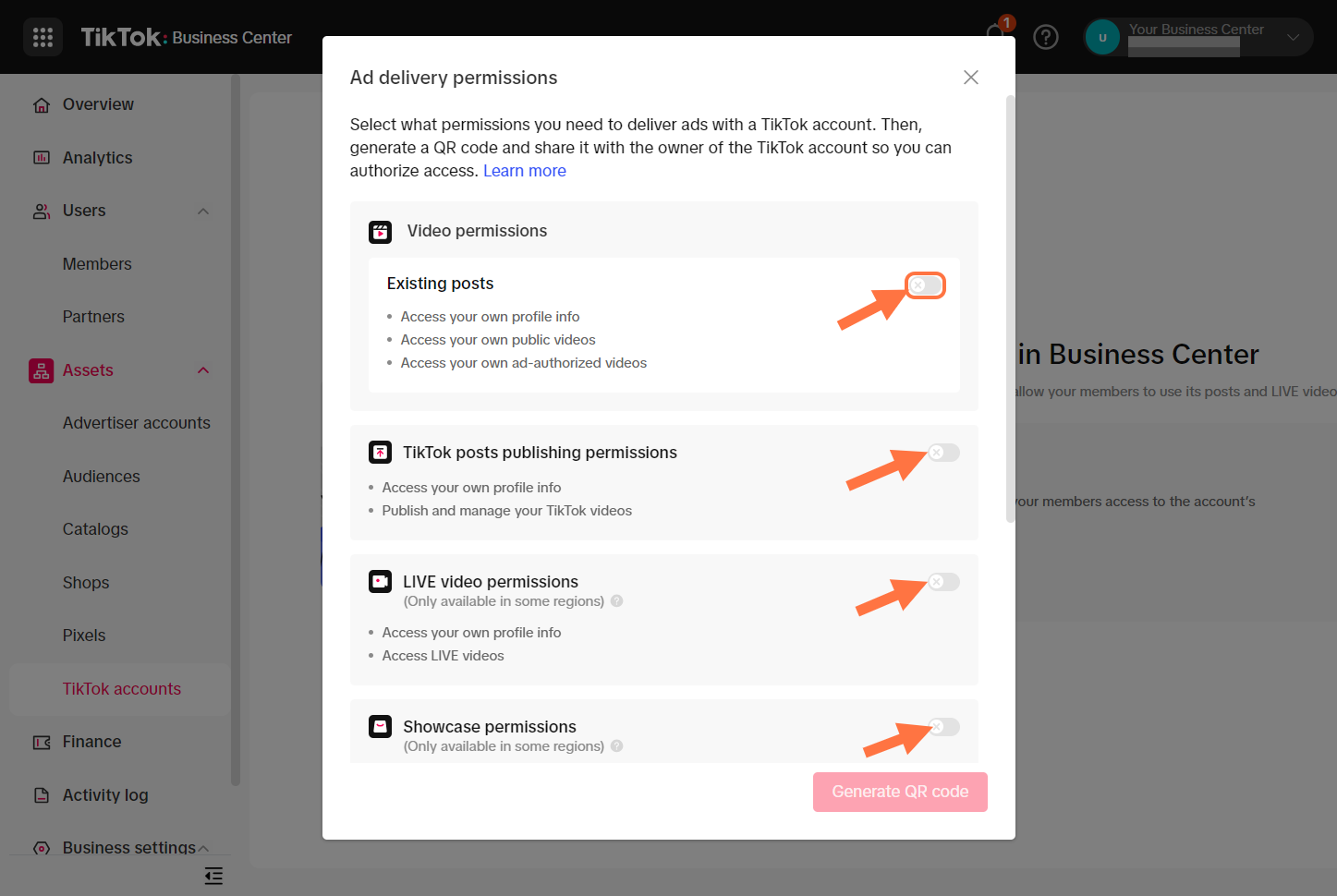Click the LIVE video permissions icon
This screenshot has height=896, width=1337.
point(380,581)
